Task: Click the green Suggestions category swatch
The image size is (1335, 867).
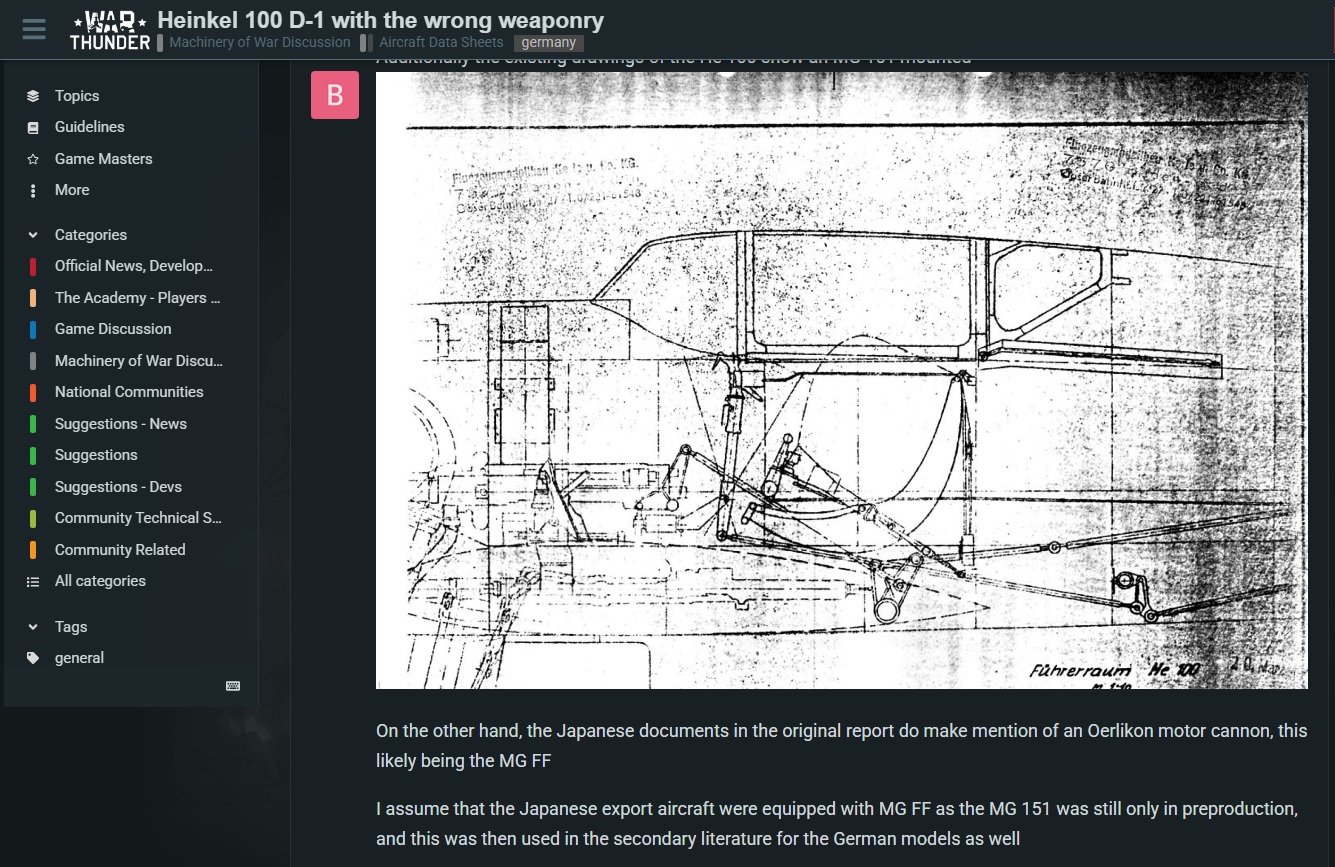Action: pos(33,455)
